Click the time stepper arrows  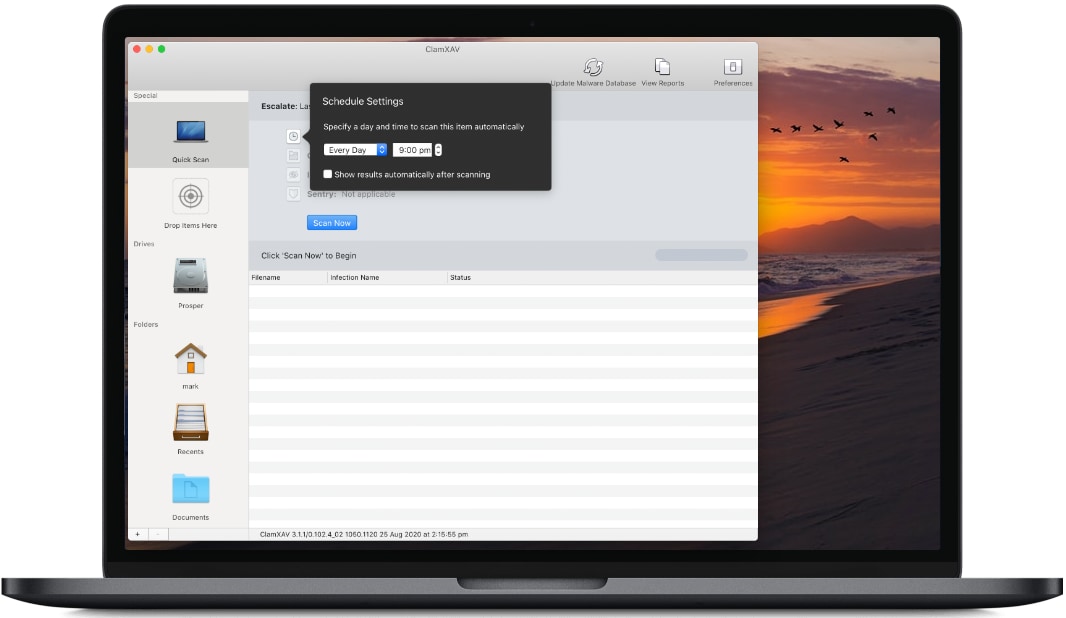(x=438, y=150)
